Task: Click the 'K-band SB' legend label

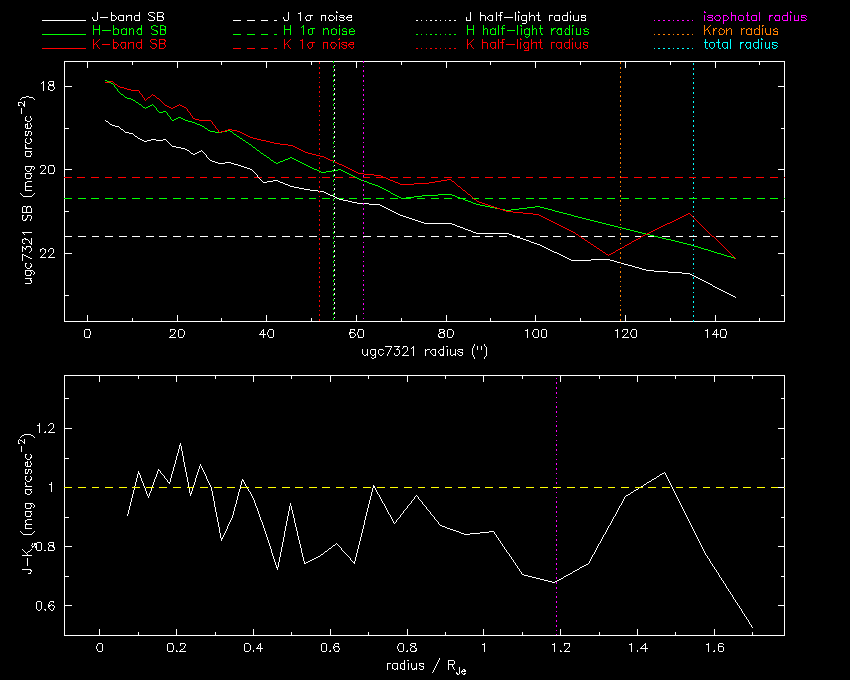Action: click(x=129, y=44)
